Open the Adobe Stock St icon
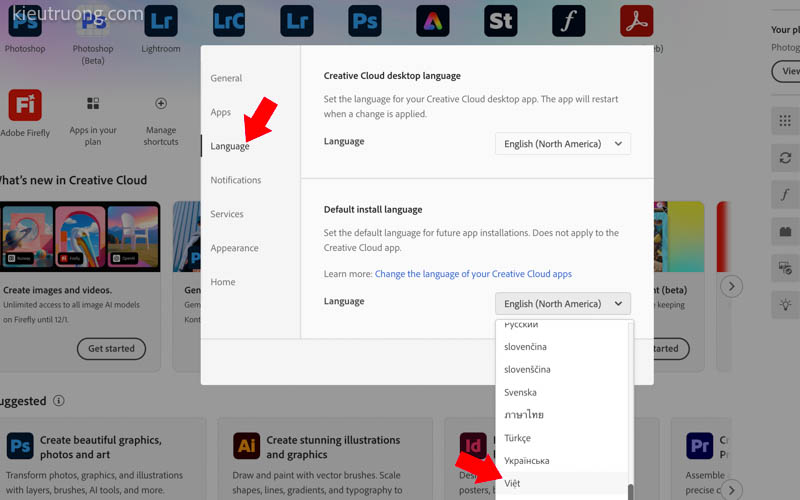This screenshot has width=800, height=500. pyautogui.click(x=501, y=21)
